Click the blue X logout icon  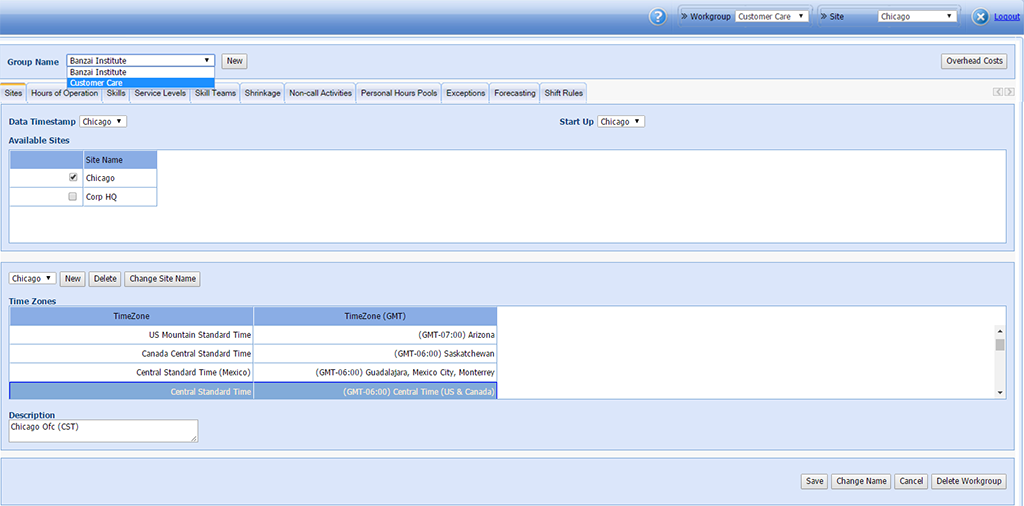(x=980, y=17)
